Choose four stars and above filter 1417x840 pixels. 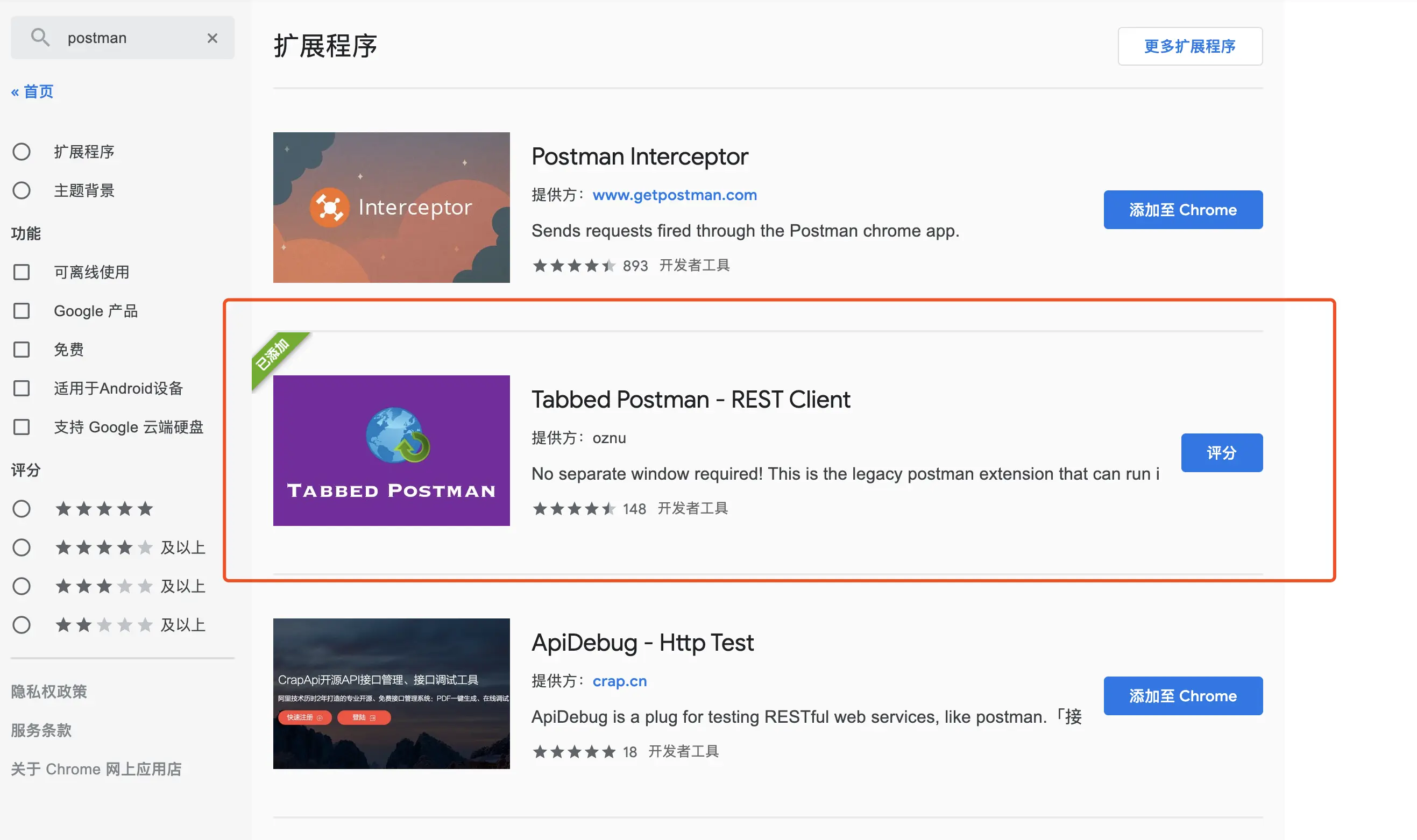pyautogui.click(x=22, y=547)
